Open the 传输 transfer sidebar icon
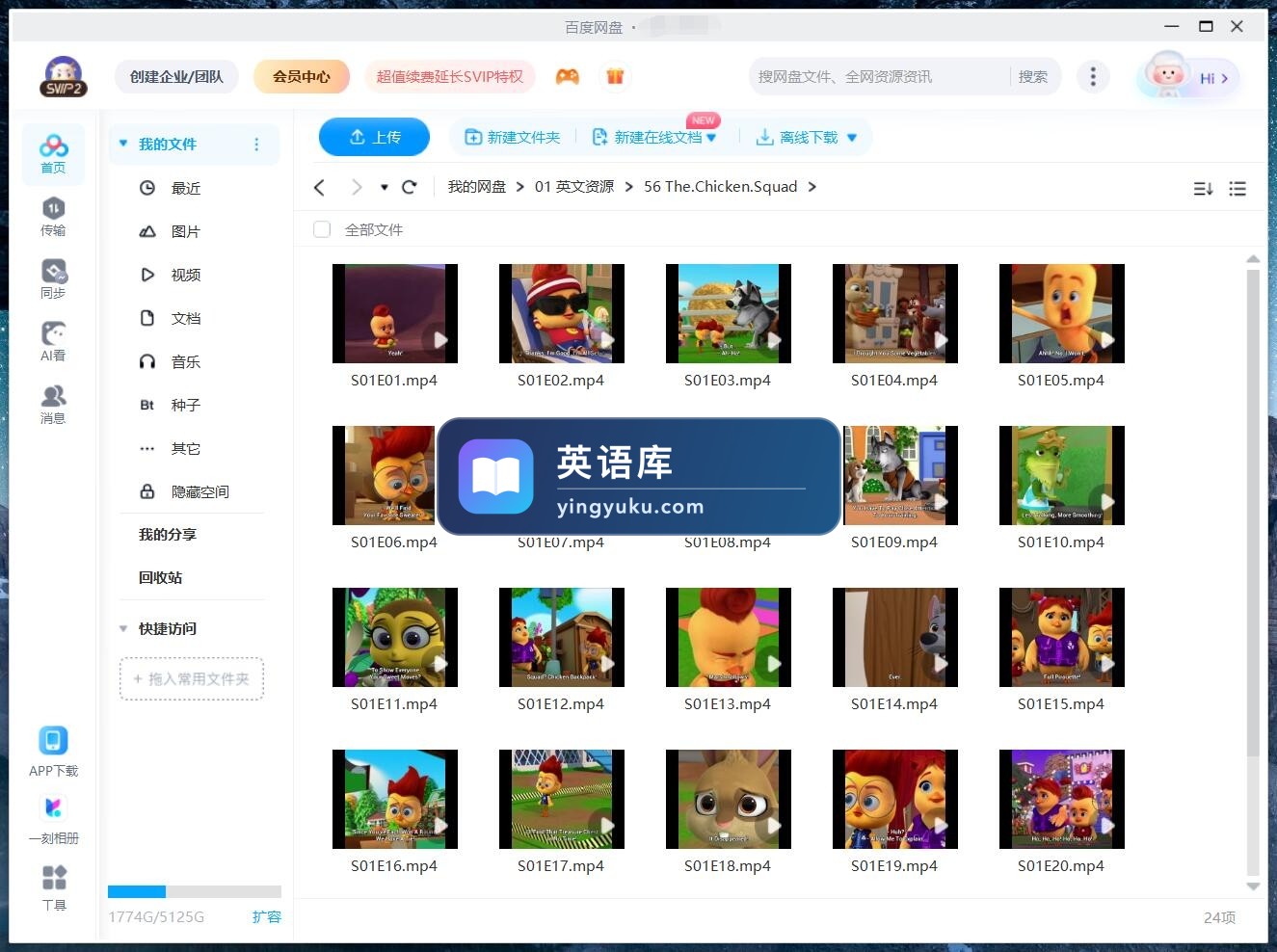Viewport: 1277px width, 952px height. [53, 216]
